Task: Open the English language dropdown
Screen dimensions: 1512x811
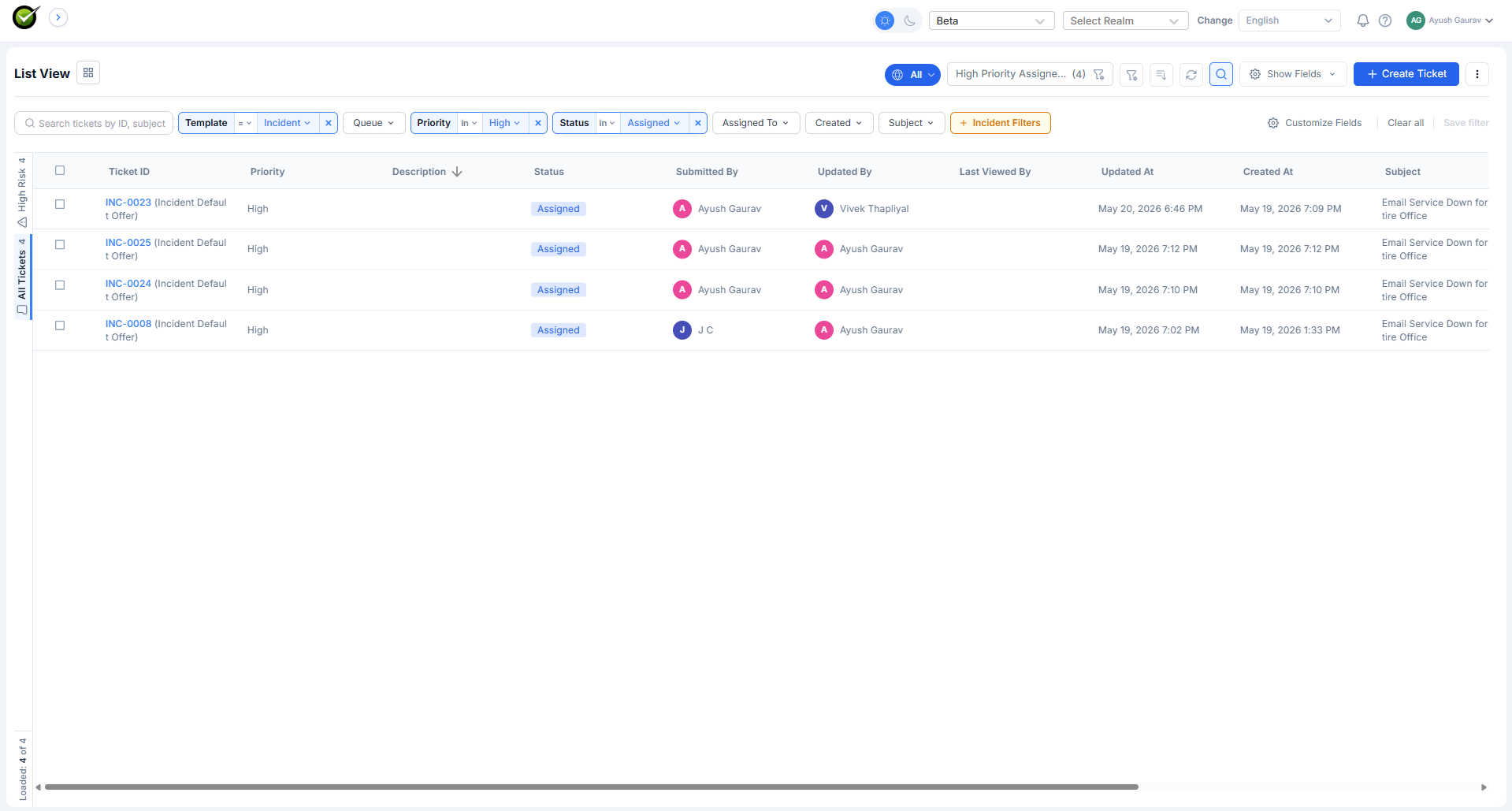Action: [x=1289, y=20]
